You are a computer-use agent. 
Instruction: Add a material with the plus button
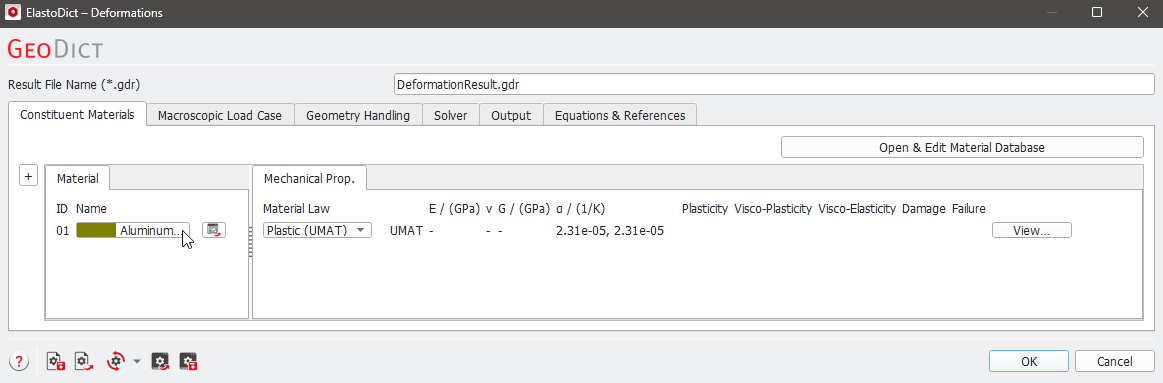click(27, 176)
